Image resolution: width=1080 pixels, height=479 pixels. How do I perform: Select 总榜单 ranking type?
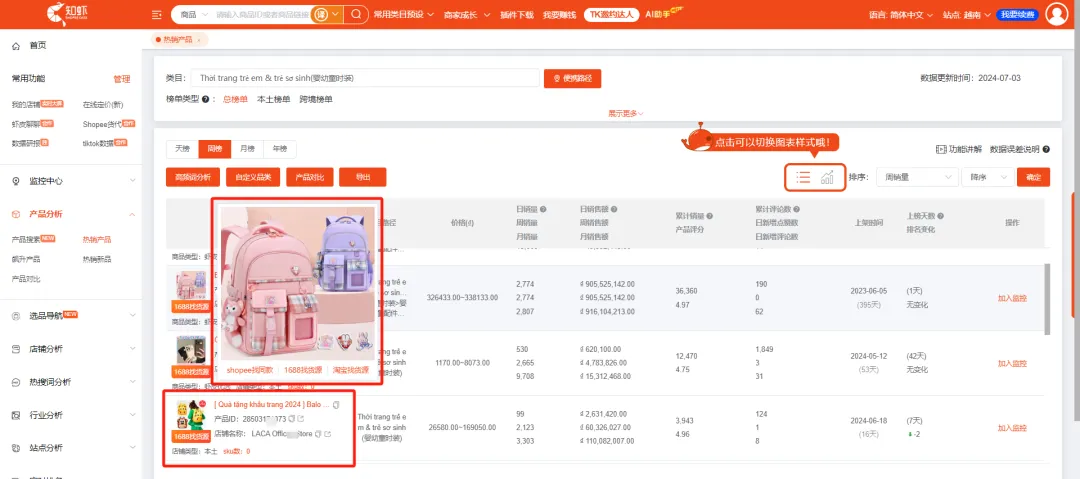click(235, 100)
